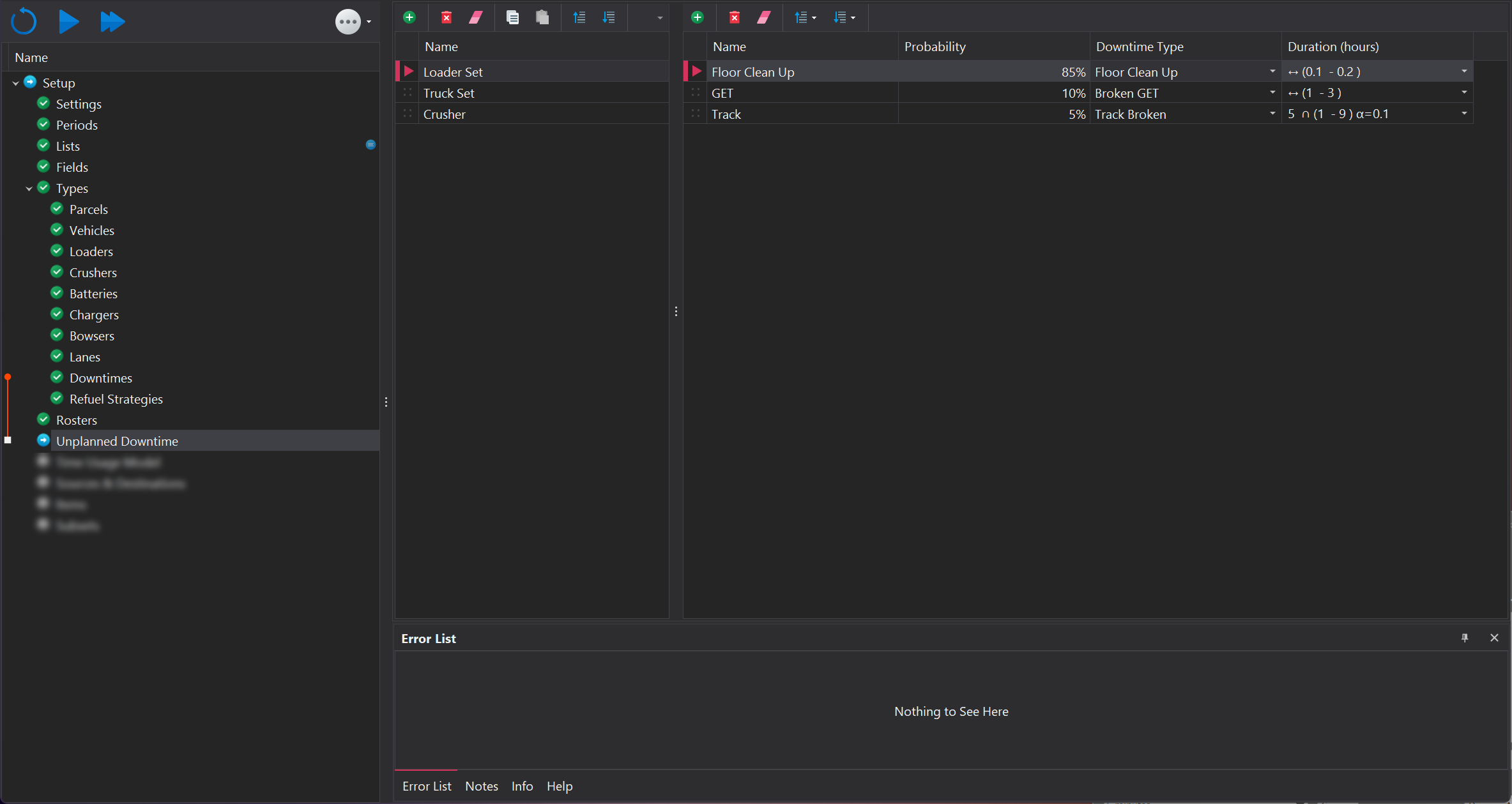Add a new downtime set with green plus
This screenshot has height=804, width=1512.
[x=409, y=17]
